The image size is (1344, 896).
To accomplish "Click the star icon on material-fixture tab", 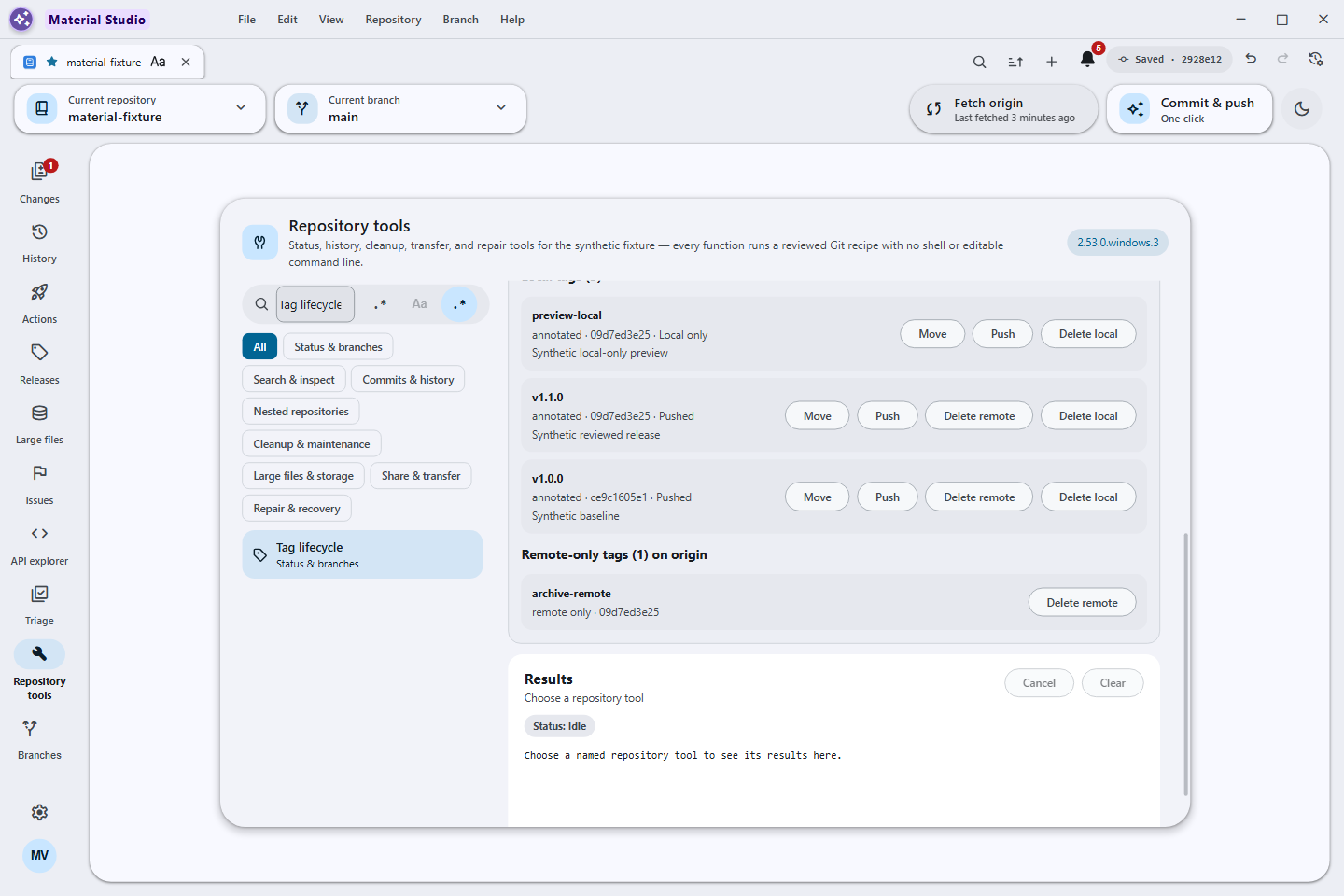I will tap(52, 62).
